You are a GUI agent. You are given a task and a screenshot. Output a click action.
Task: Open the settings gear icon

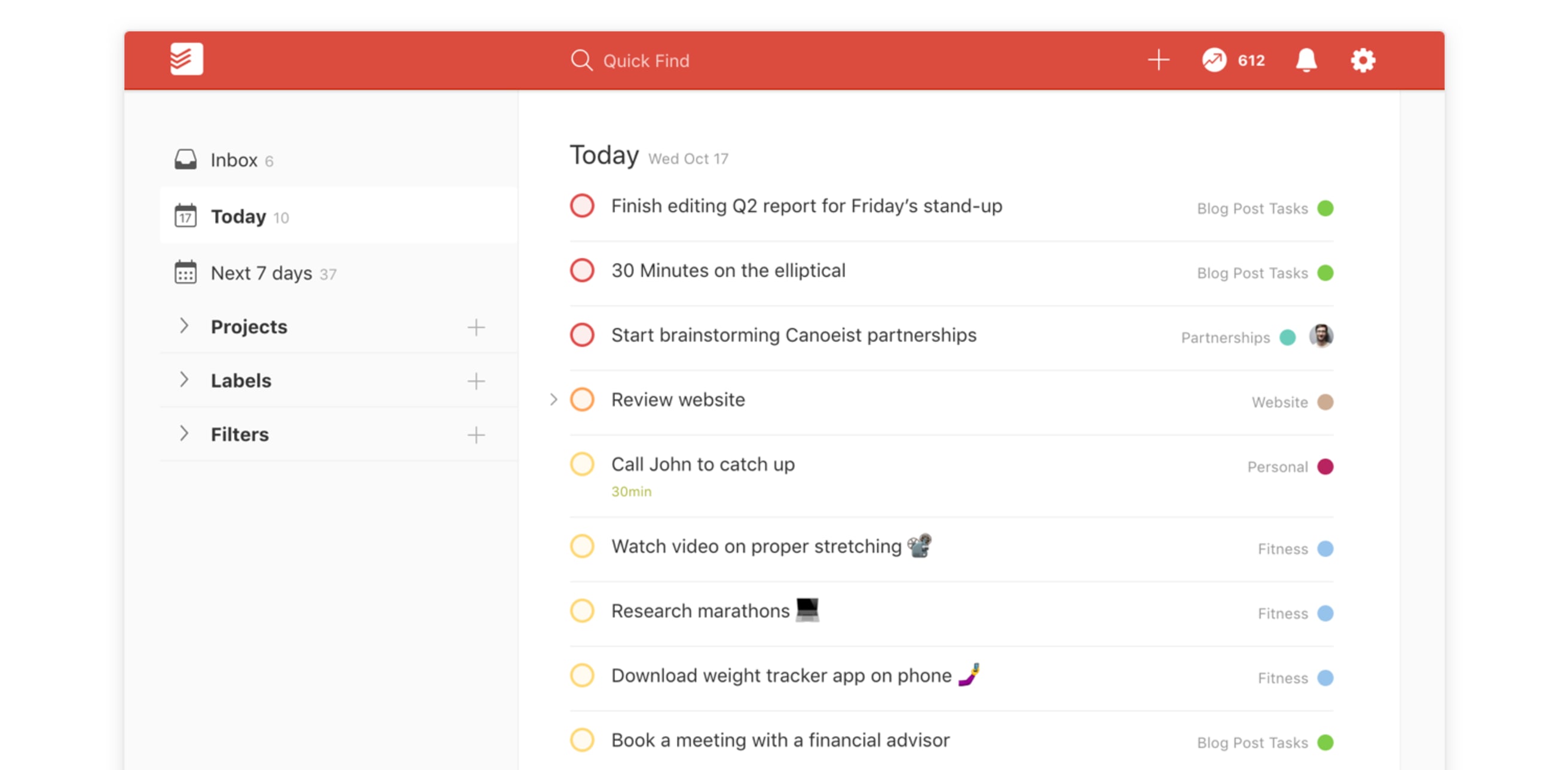pos(1364,60)
